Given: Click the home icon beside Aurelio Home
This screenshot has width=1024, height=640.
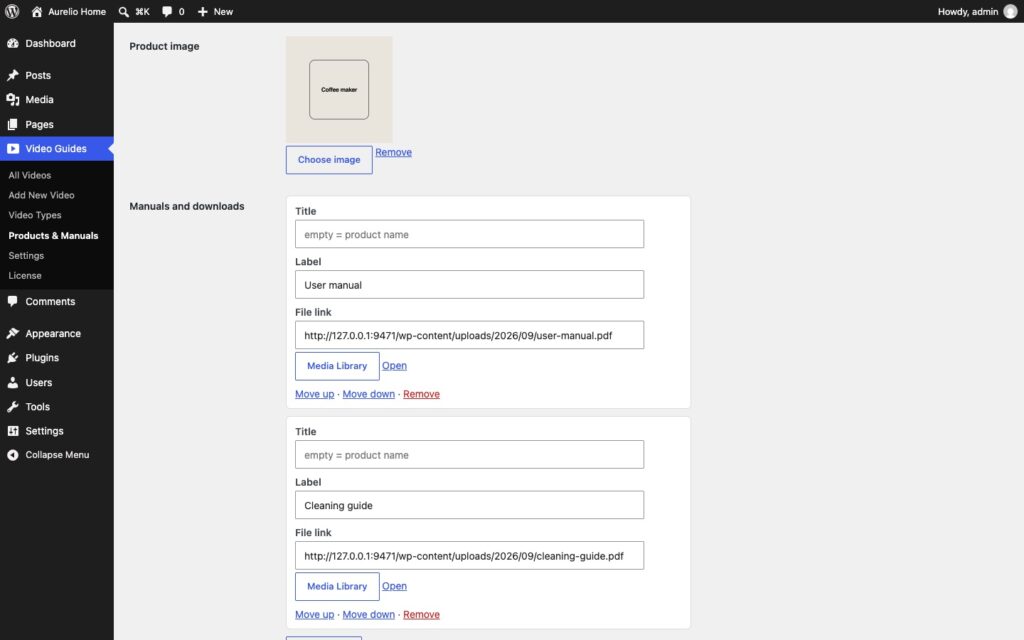Looking at the screenshot, I should [x=37, y=11].
